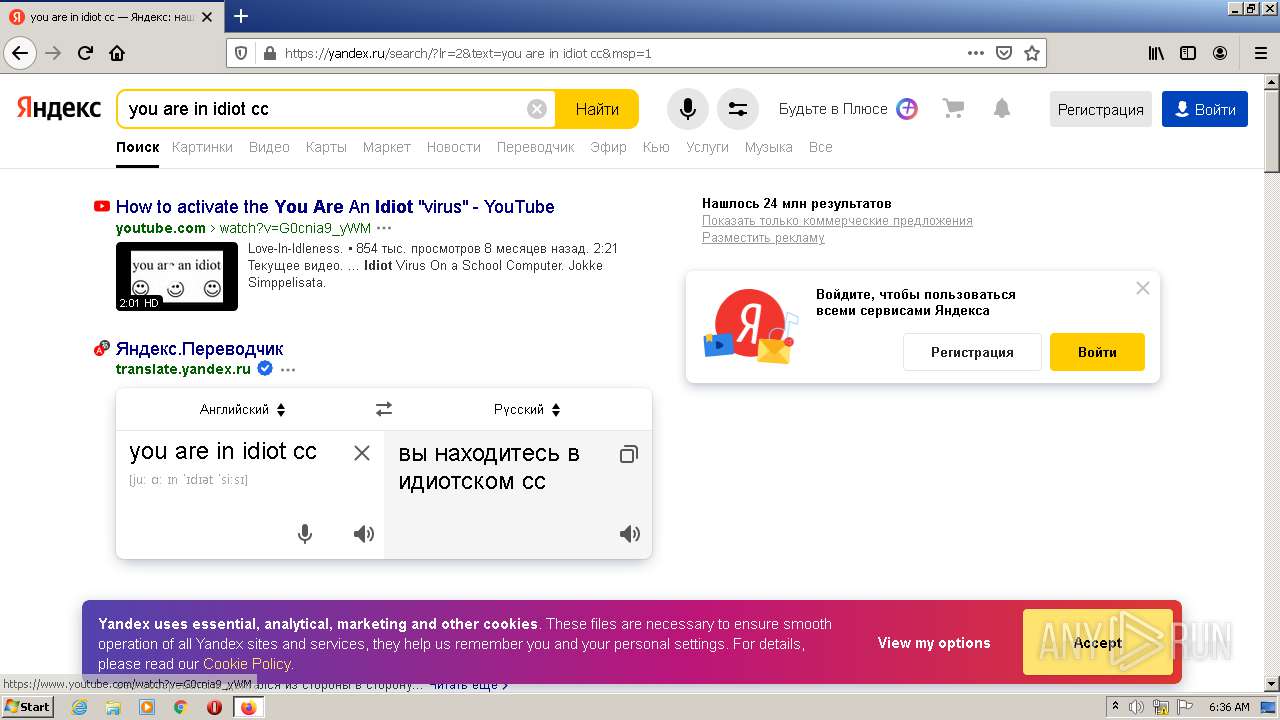Screen dimensions: 1280x720
Task: Open Firefox hamburger menu
Action: coord(1260,53)
